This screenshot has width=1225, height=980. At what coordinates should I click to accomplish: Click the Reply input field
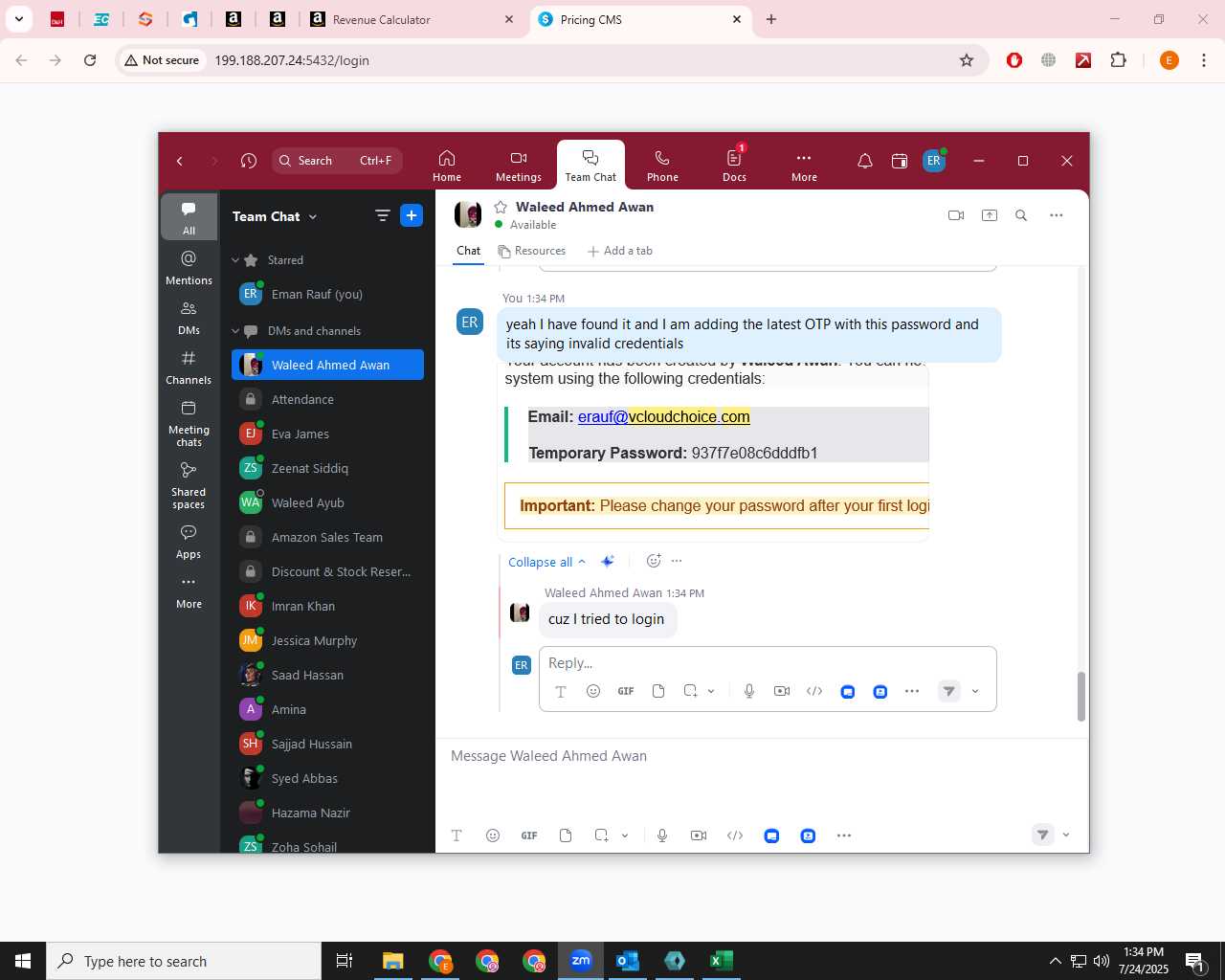(x=768, y=663)
